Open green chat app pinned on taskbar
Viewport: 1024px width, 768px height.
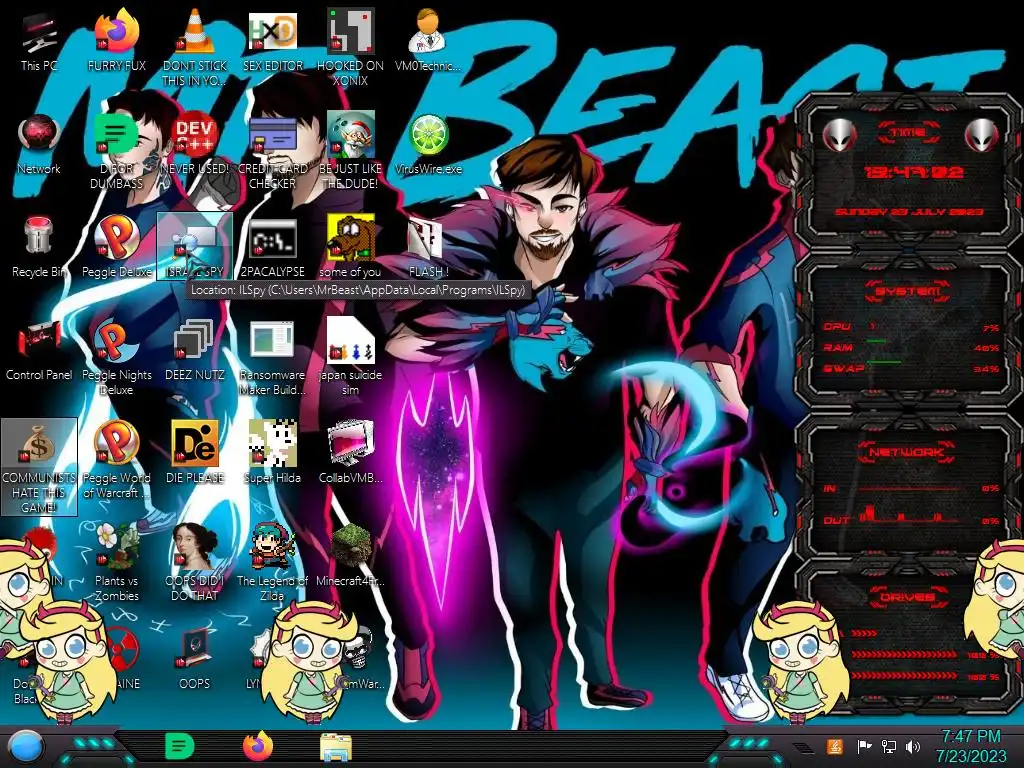180,746
